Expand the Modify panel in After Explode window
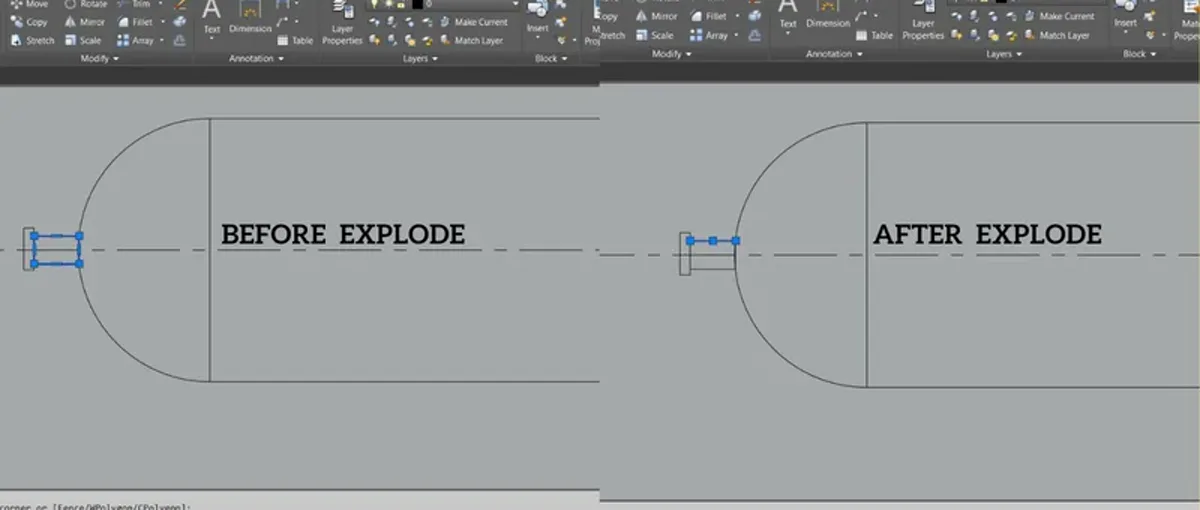The height and width of the screenshot is (510, 1200). pyautogui.click(x=671, y=54)
